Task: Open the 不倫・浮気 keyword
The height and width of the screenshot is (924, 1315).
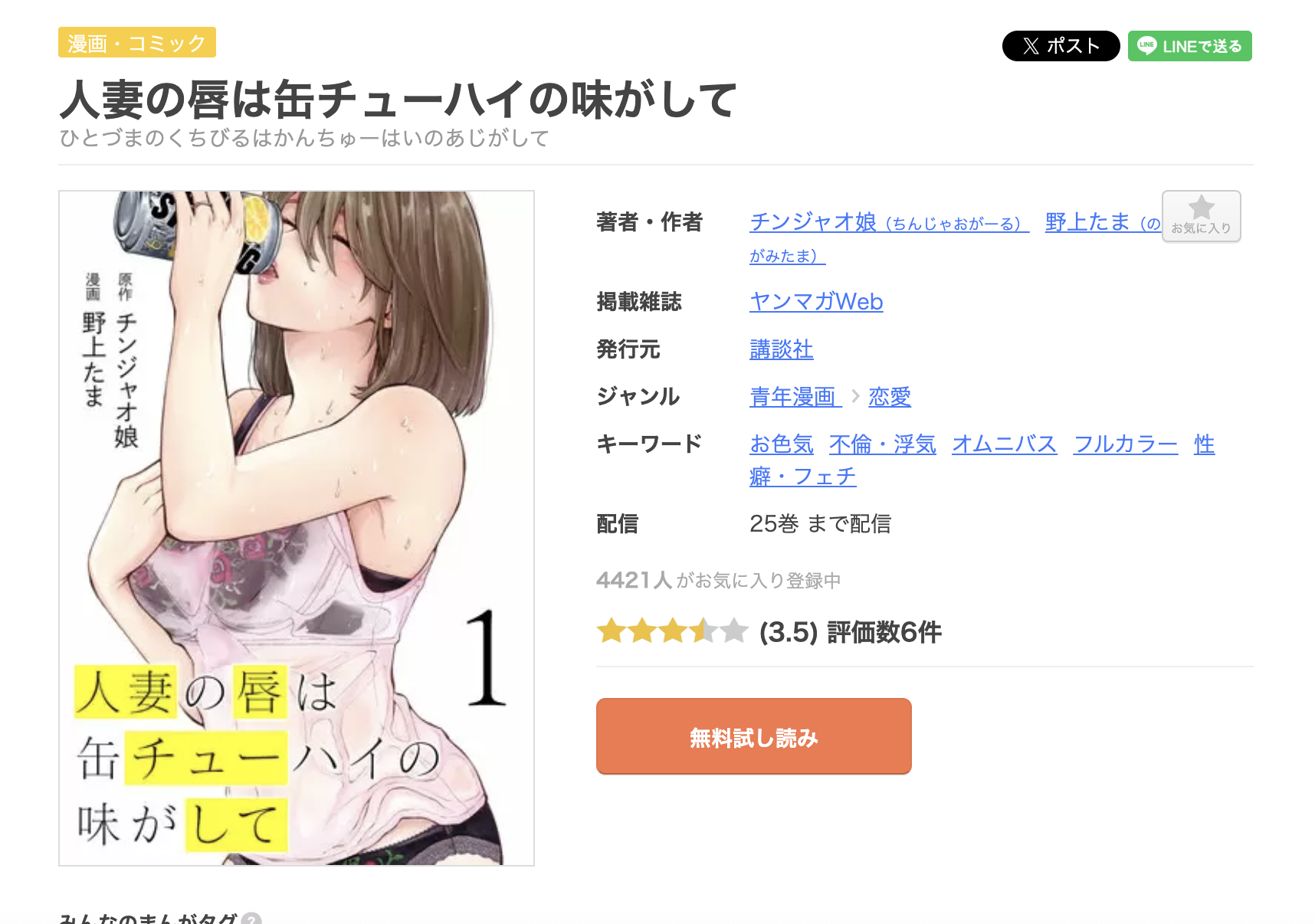Action: [x=883, y=444]
